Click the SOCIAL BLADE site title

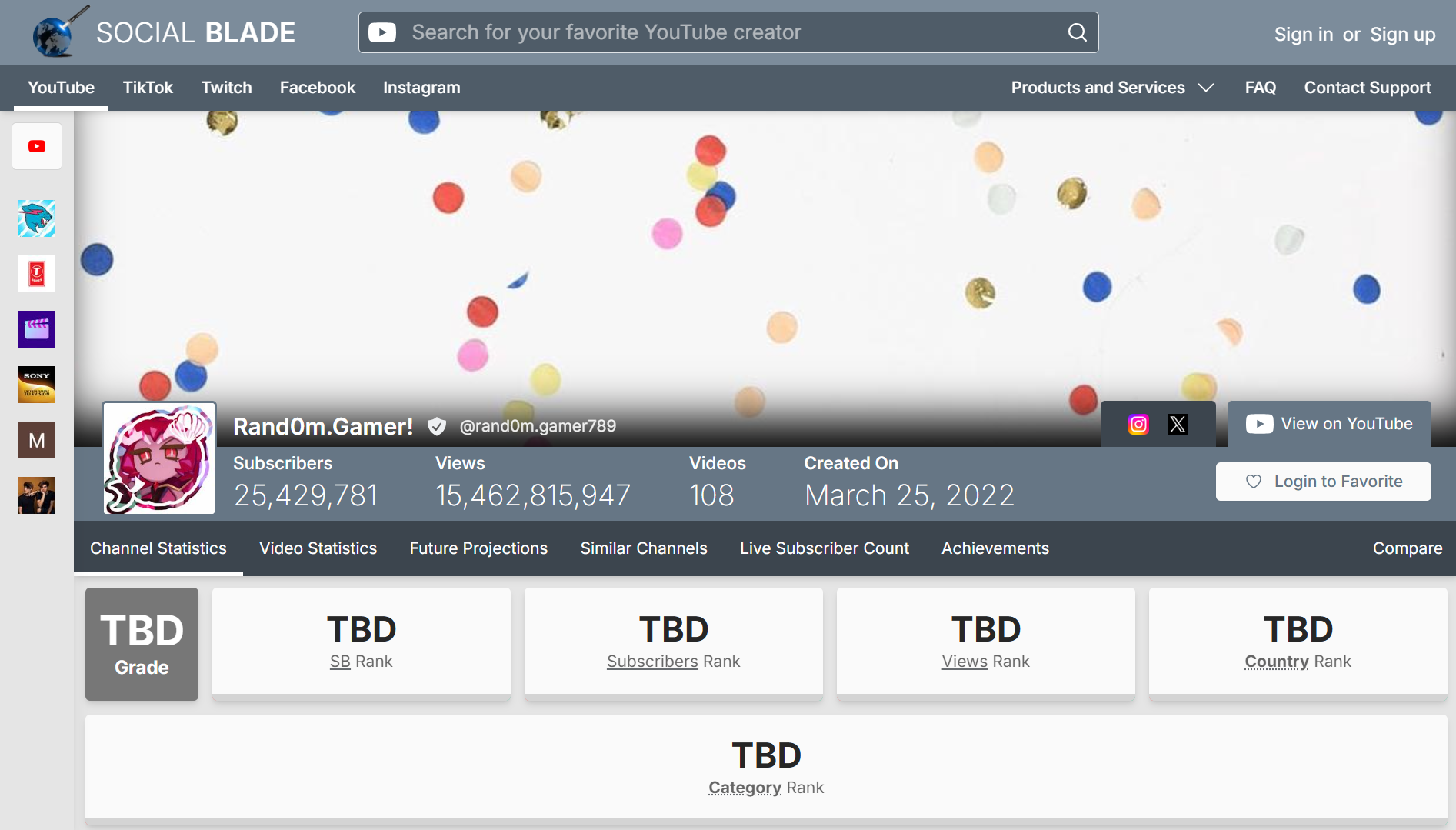195,32
